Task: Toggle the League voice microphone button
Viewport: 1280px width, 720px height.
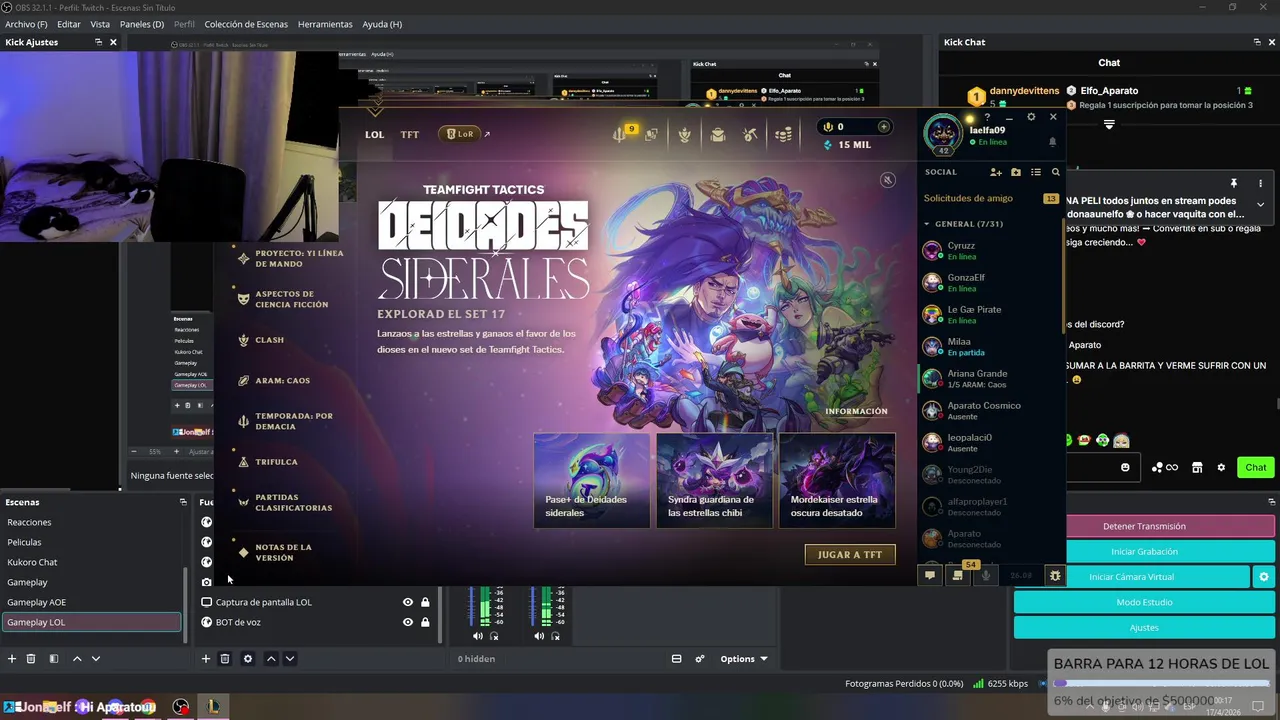Action: pyautogui.click(x=986, y=575)
